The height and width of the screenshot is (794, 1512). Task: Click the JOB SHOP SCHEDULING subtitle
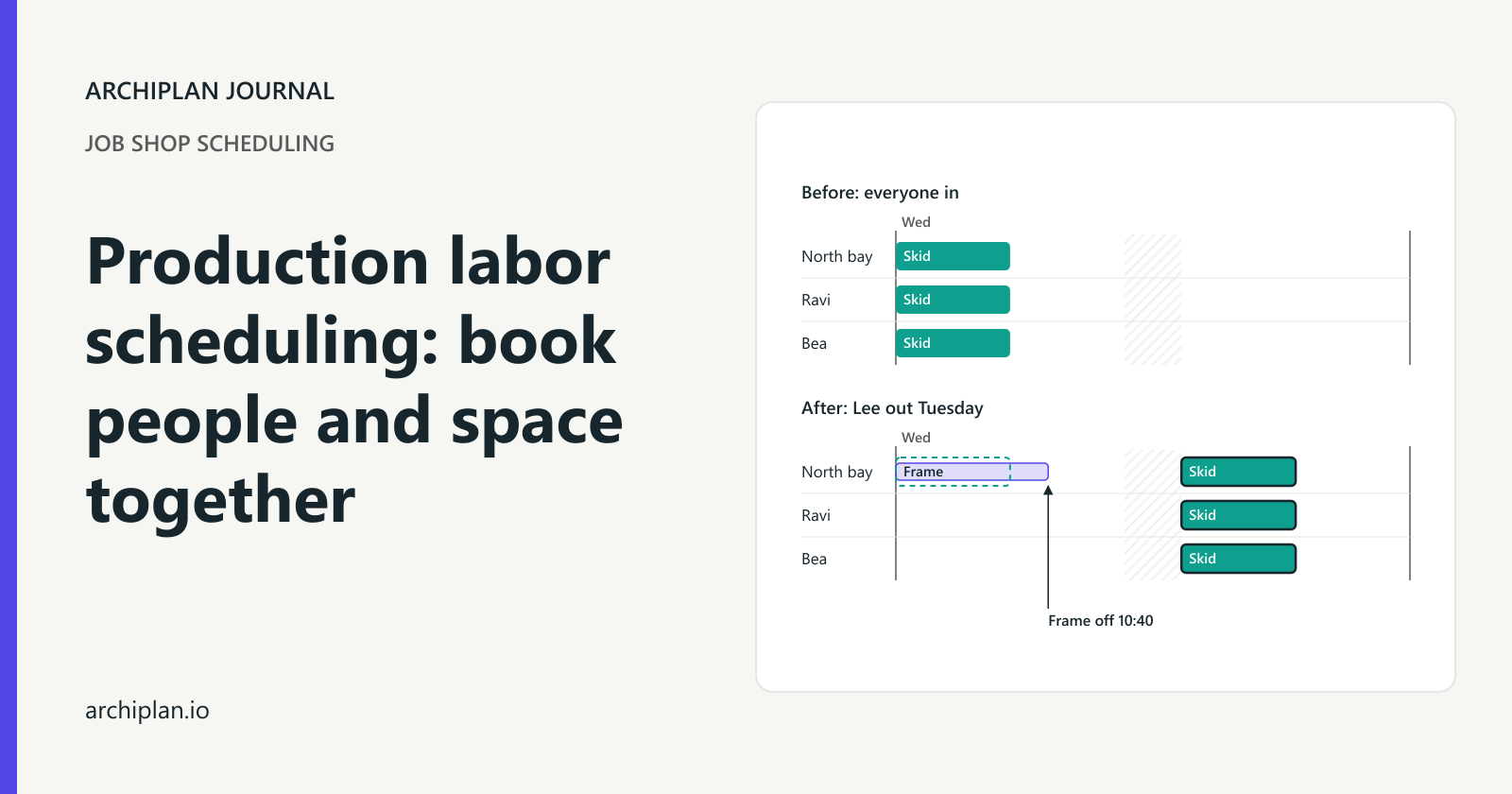click(210, 144)
